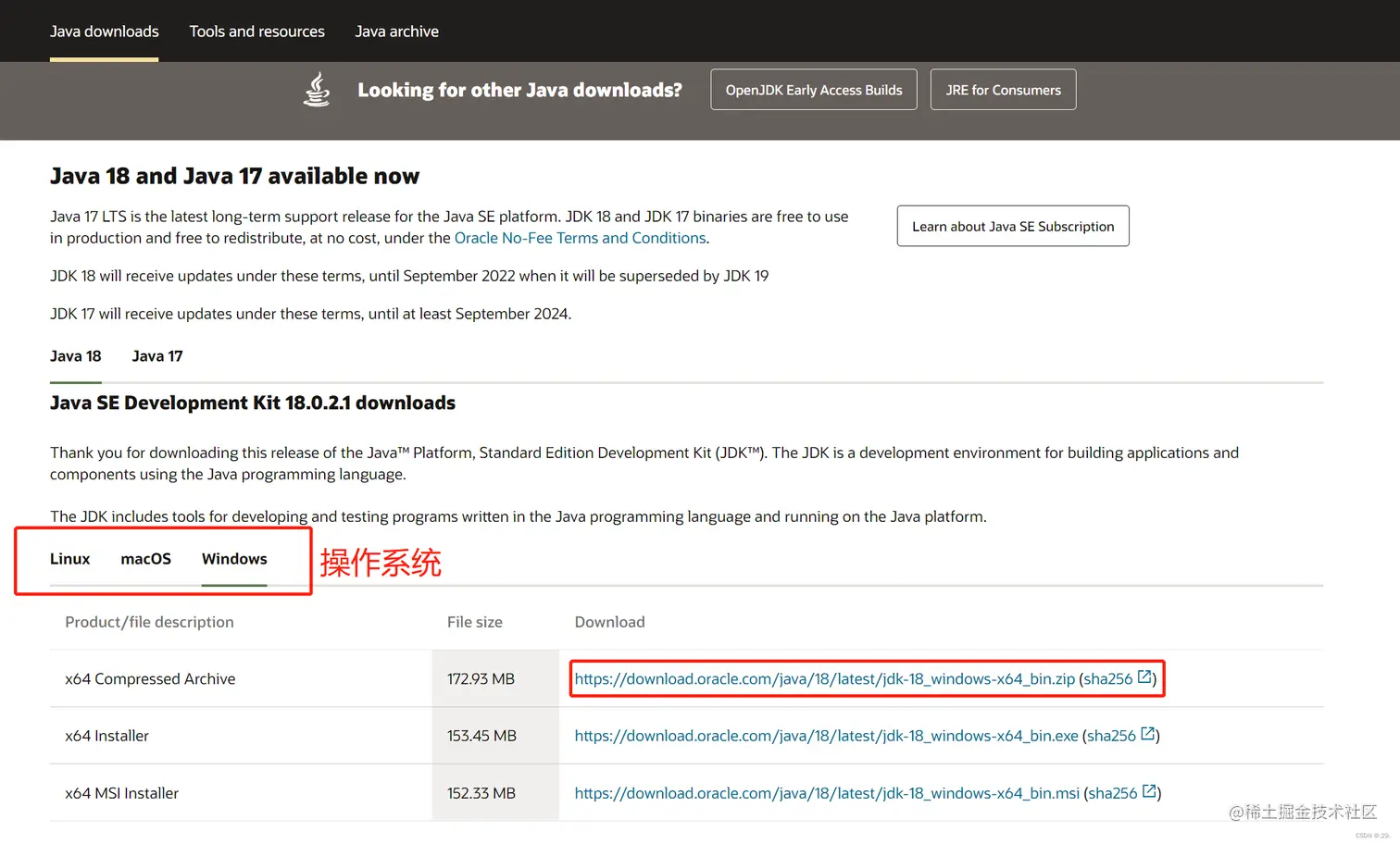Click JRE for Consumers button
Image resolution: width=1400 pixels, height=844 pixels.
[x=1004, y=90]
